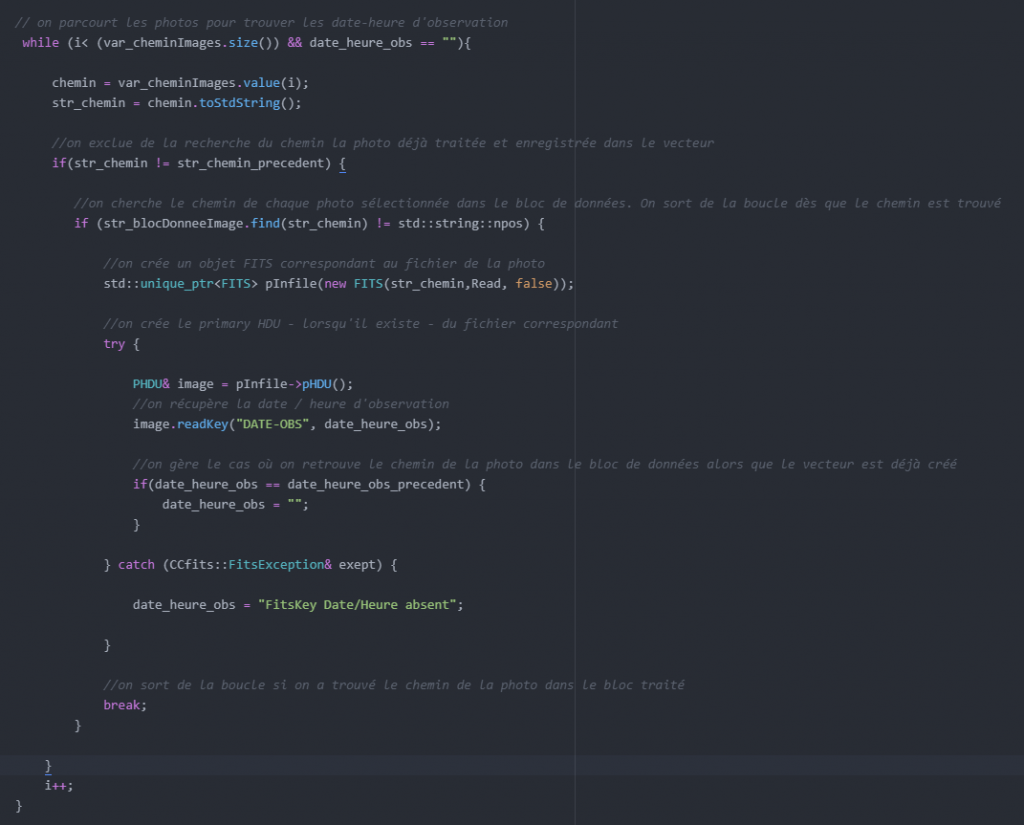The height and width of the screenshot is (825, 1024).
Task: Click the vertical divider line in editor
Action: pyautogui.click(x=574, y=400)
